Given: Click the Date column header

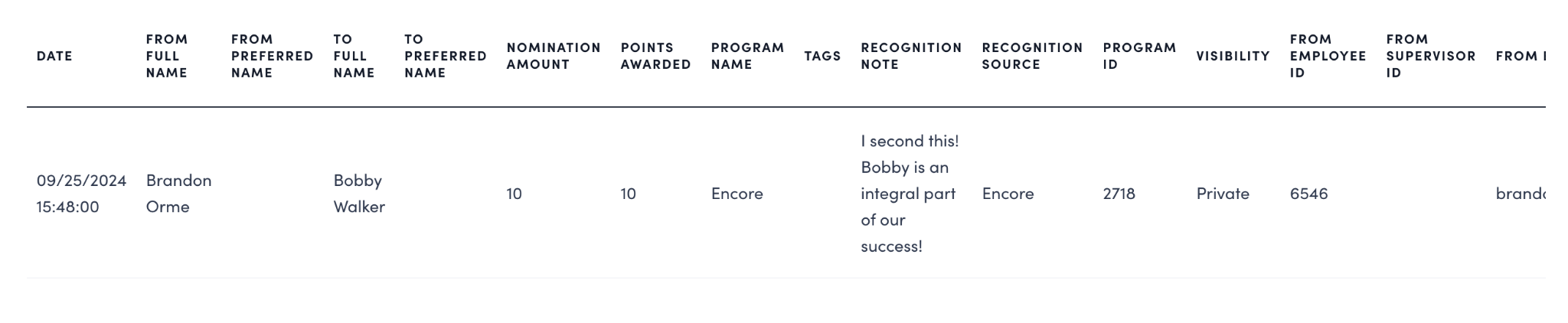Looking at the screenshot, I should point(54,56).
